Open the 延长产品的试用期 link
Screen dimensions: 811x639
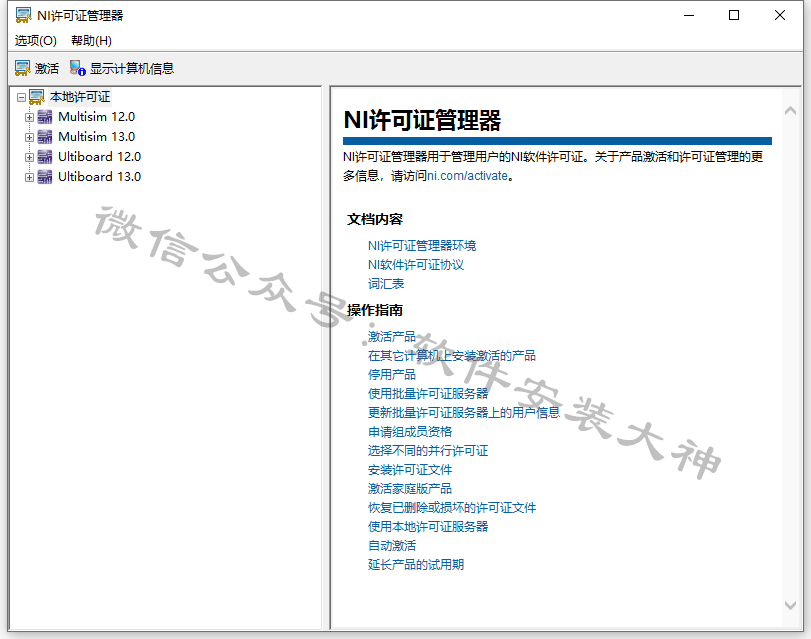click(416, 564)
